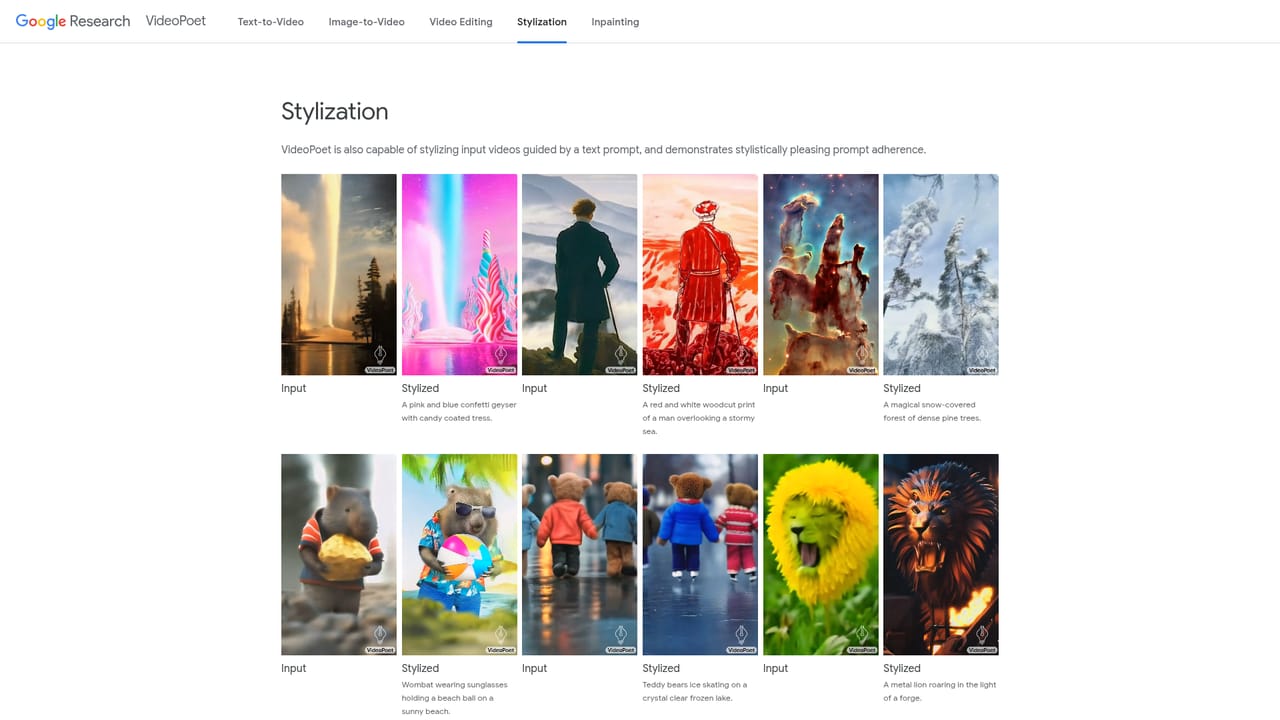Open the yellow dandelion lion input video

pyautogui.click(x=821, y=555)
